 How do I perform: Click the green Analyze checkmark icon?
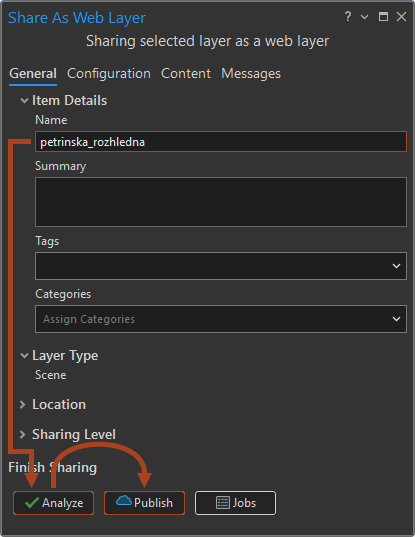point(32,503)
